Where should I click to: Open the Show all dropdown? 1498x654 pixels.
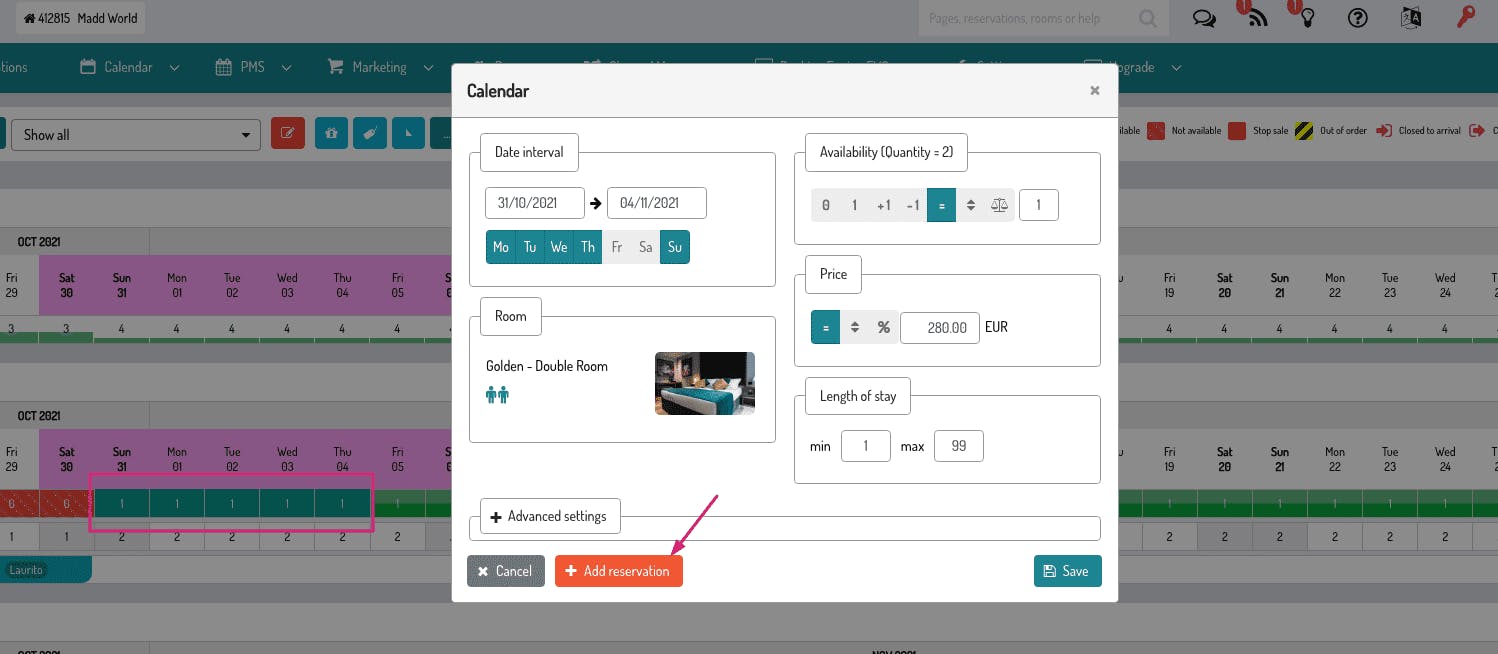[x=135, y=135]
